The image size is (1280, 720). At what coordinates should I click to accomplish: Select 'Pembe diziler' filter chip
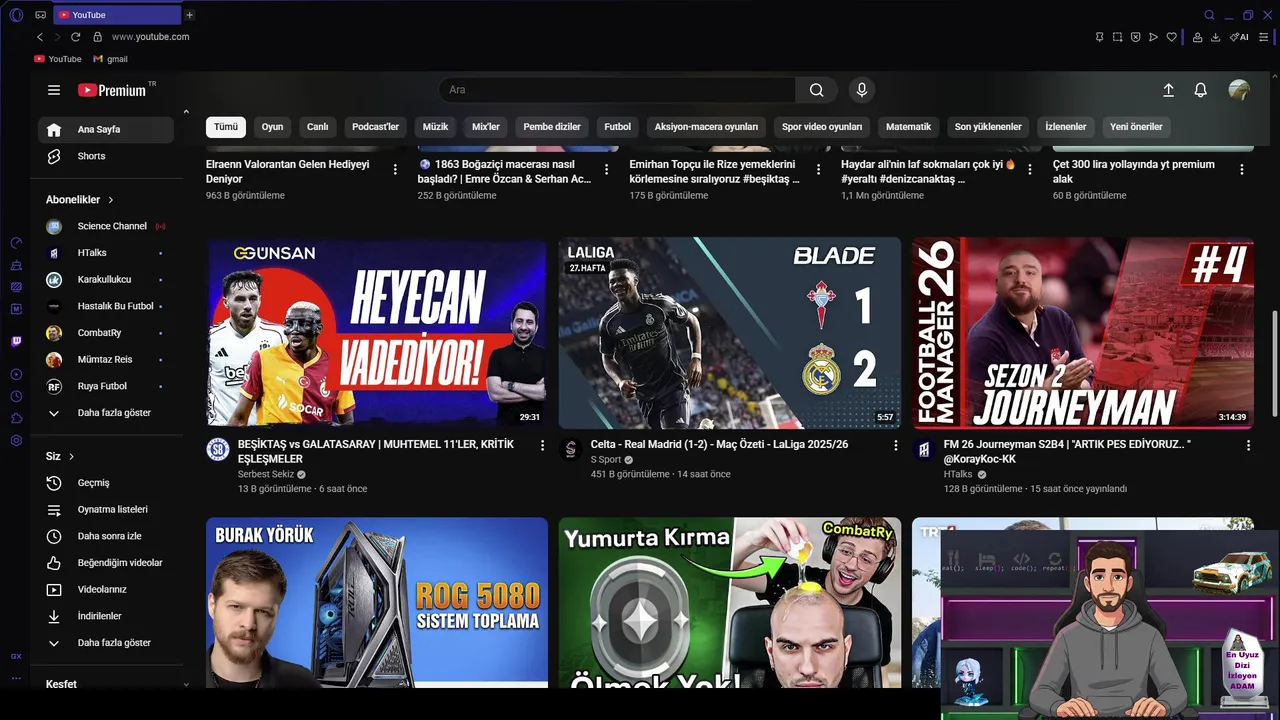coord(552,127)
